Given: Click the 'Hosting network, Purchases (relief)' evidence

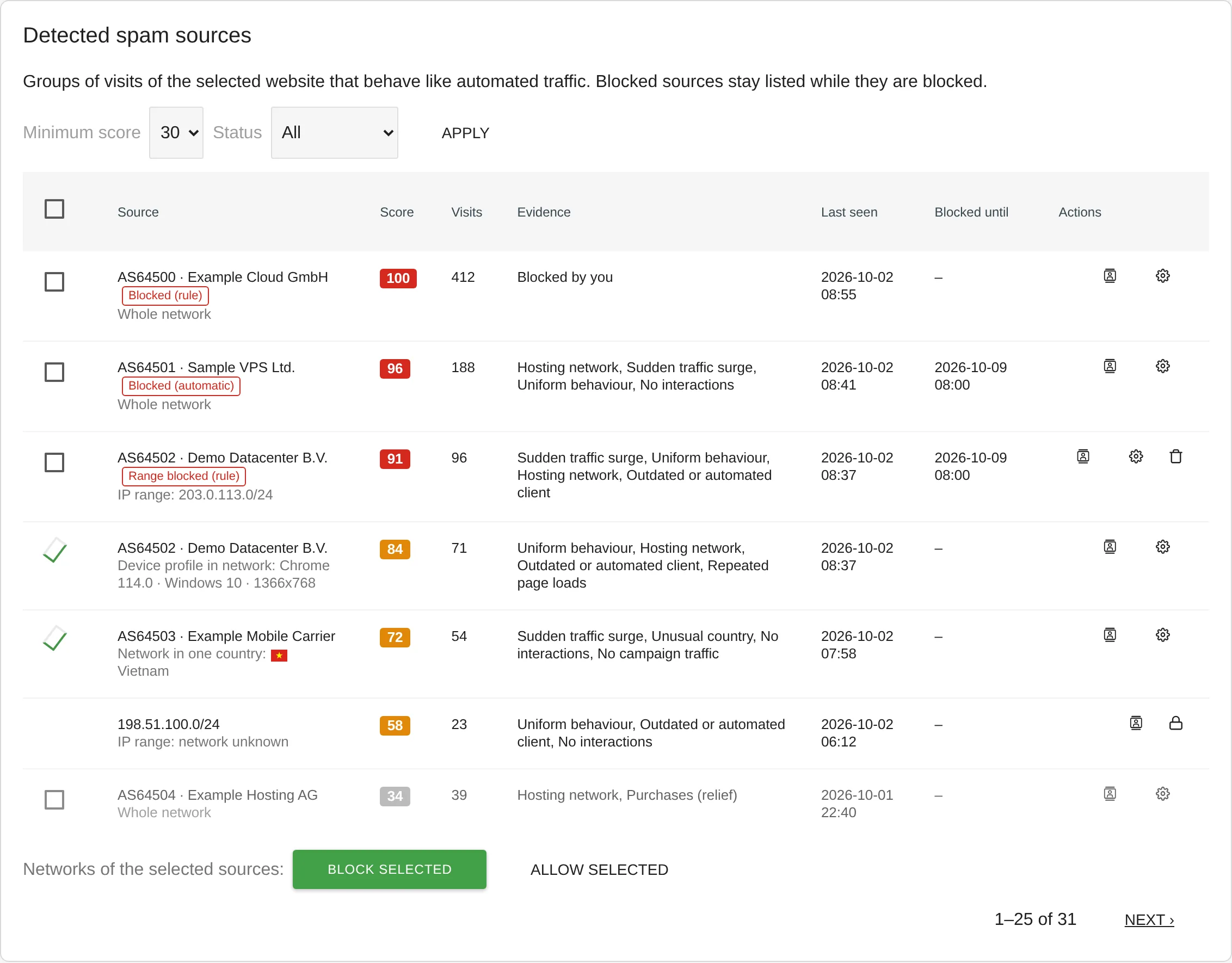Looking at the screenshot, I should pos(627,795).
